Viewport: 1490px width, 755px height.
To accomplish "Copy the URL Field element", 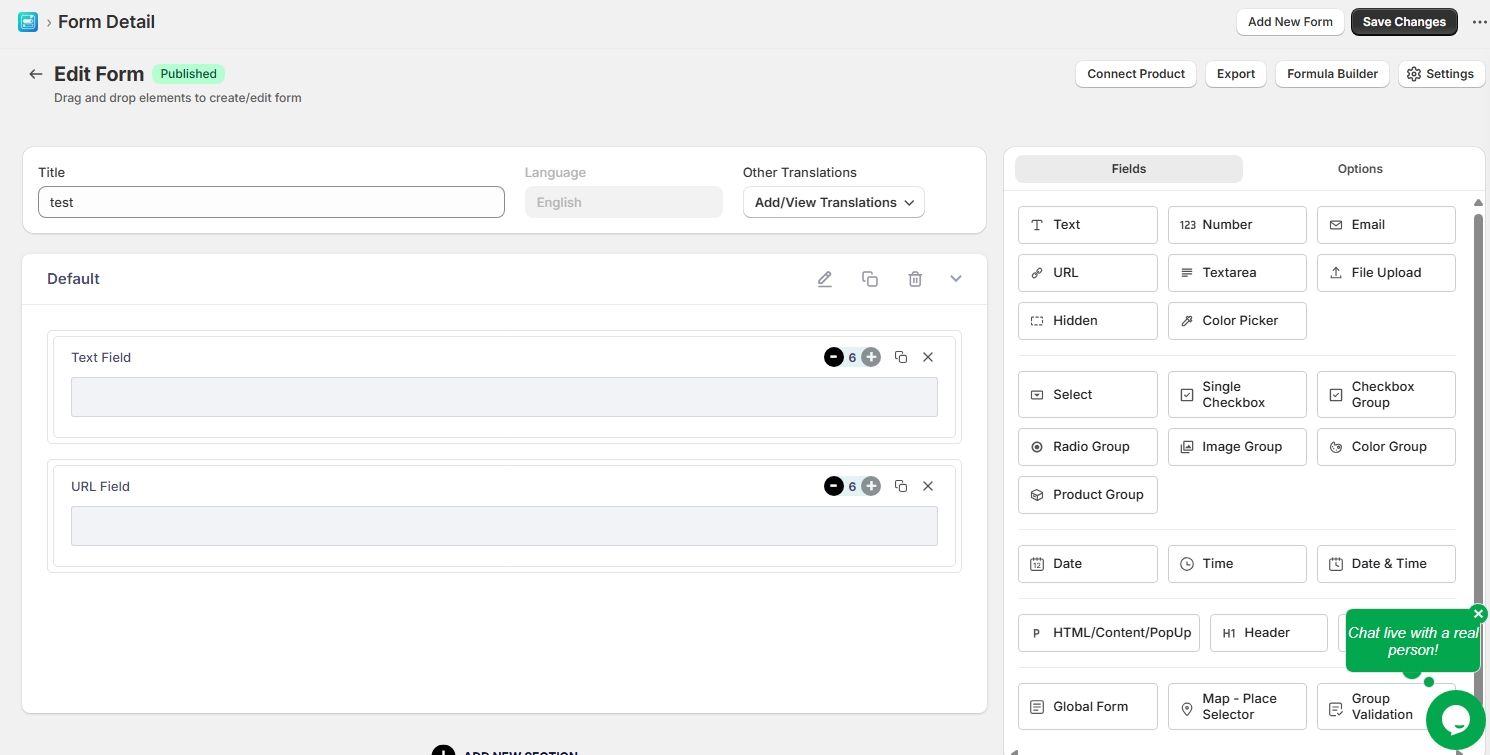I will [901, 486].
